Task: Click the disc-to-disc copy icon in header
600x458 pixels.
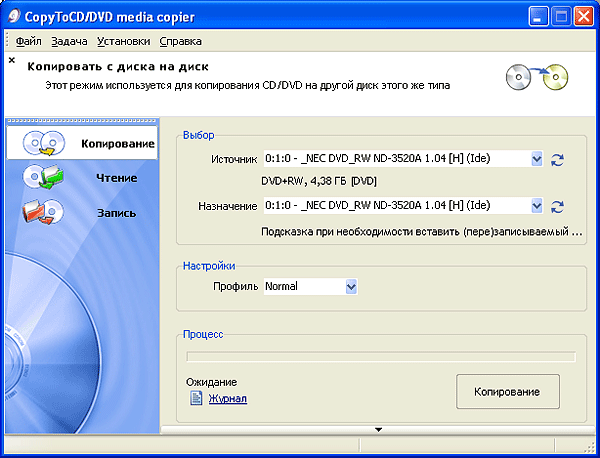Action: (537, 77)
